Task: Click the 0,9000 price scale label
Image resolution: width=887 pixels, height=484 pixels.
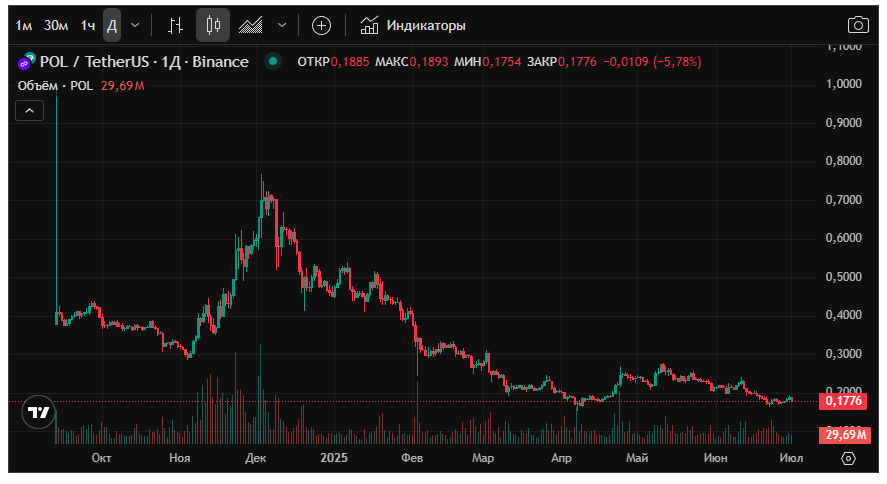Action: pos(843,123)
